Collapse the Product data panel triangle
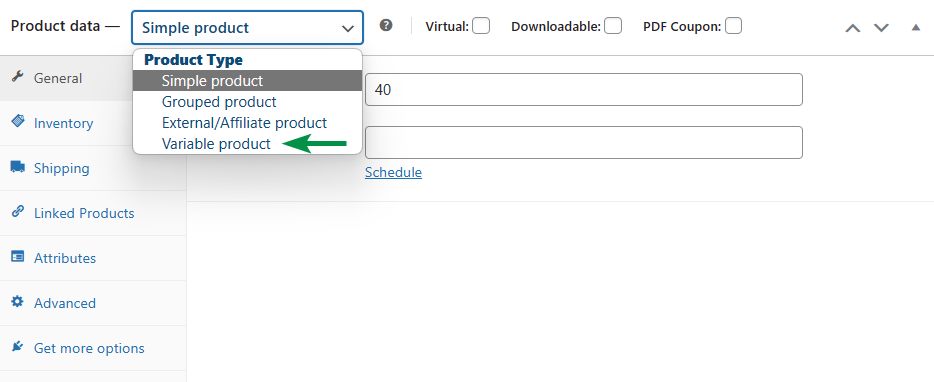Screen dimensions: 934x382 click(916, 27)
